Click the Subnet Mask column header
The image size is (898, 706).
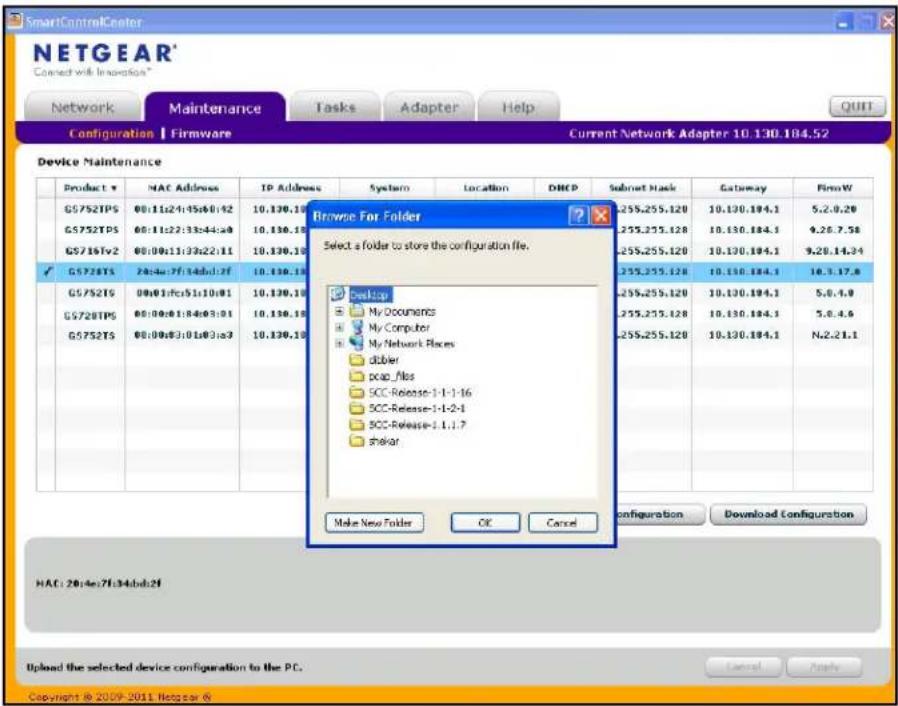point(642,188)
